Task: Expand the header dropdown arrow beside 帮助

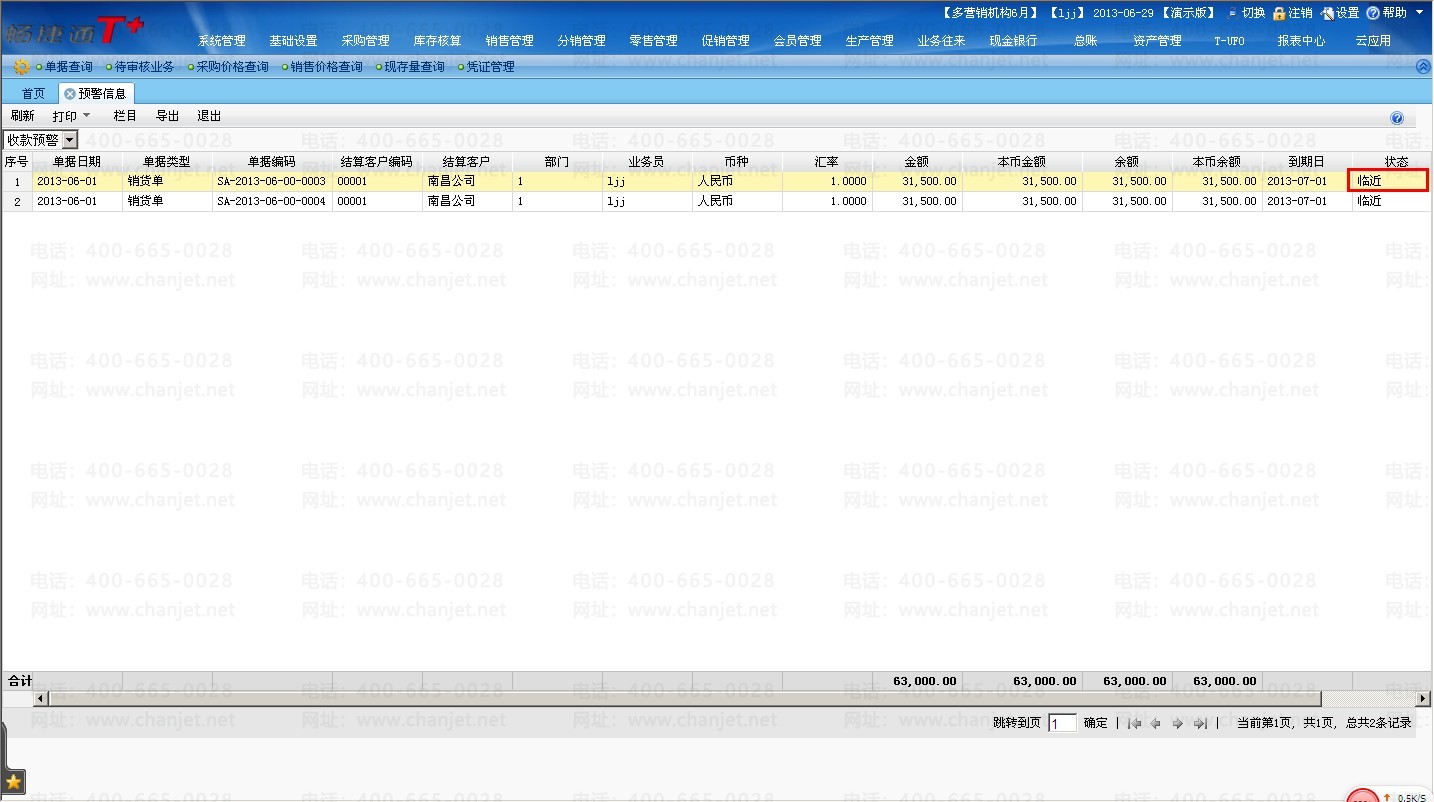Action: [1418, 13]
